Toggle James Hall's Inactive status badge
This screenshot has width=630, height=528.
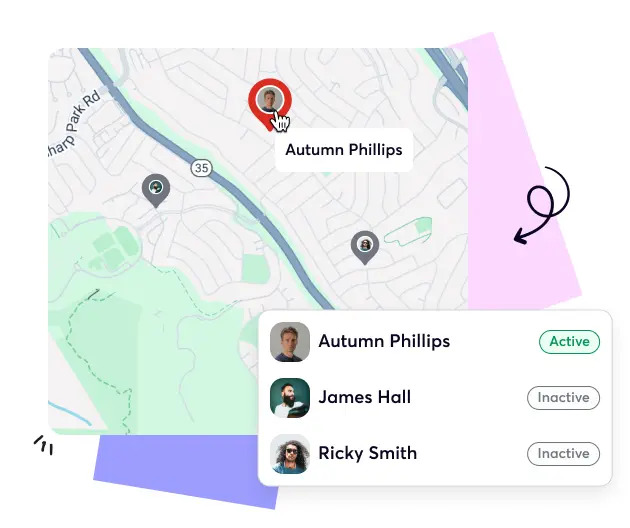[x=563, y=398]
